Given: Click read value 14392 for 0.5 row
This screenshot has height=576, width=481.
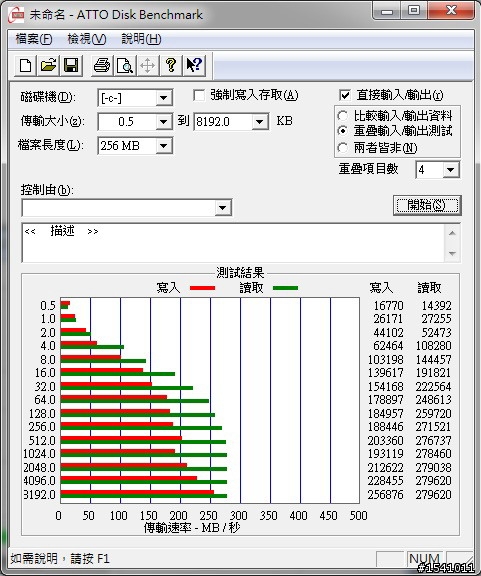Looking at the screenshot, I should coord(436,306).
